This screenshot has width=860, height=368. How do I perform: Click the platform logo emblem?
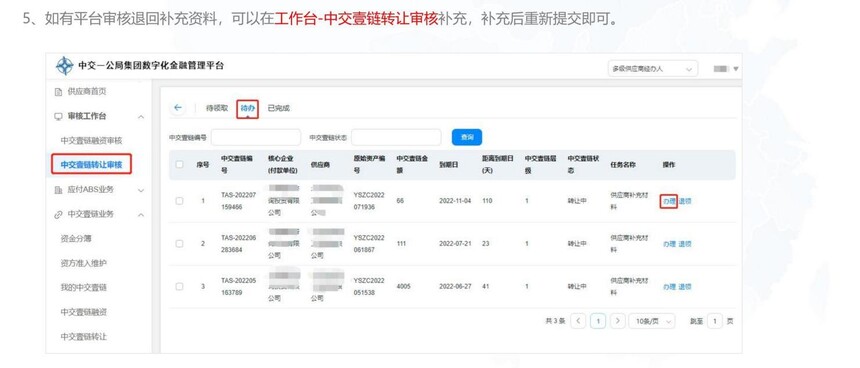[65, 66]
